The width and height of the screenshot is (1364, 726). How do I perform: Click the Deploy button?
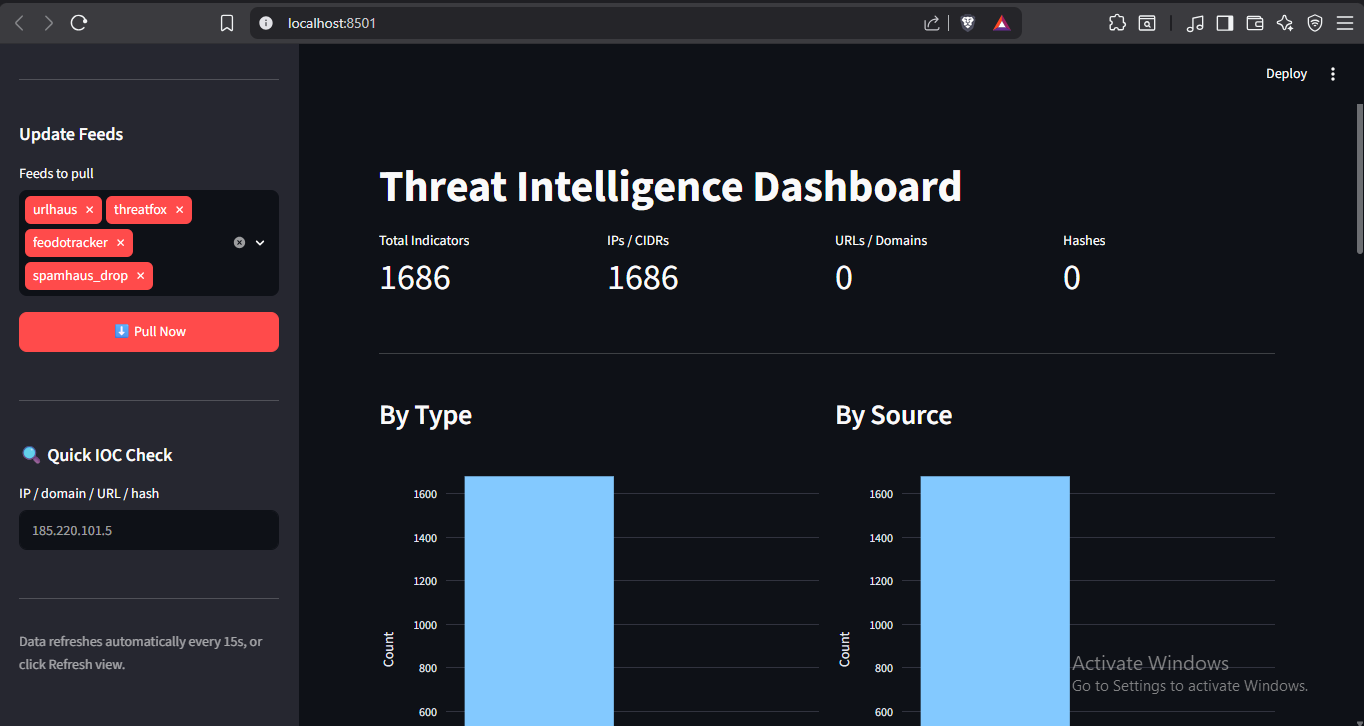click(x=1286, y=74)
